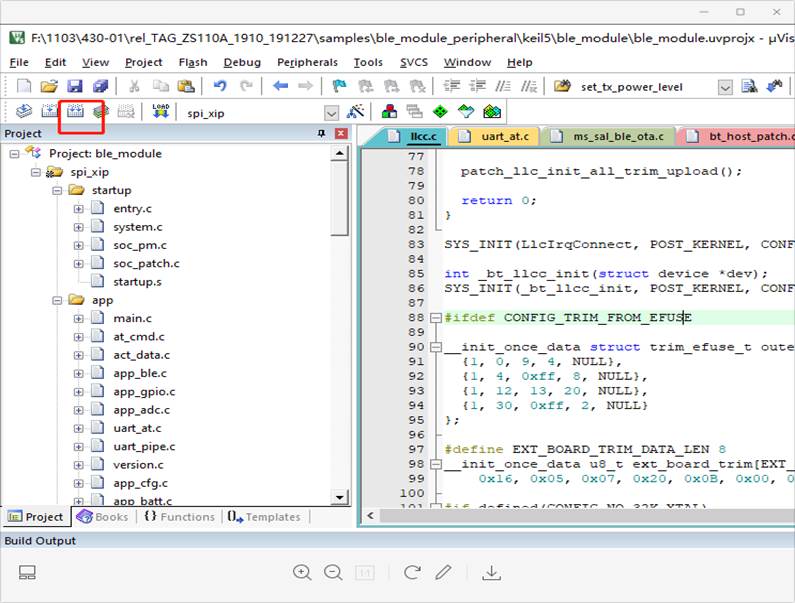The height and width of the screenshot is (603, 795).
Task: Open the spi_xip target dropdown
Action: point(331,113)
